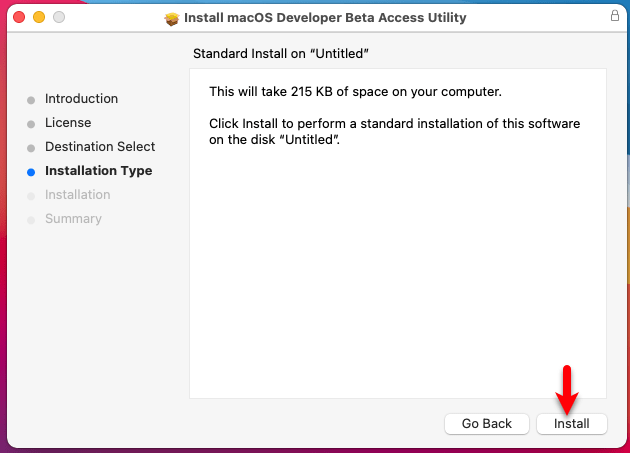
Task: Click the window title text
Action: pyautogui.click(x=325, y=18)
